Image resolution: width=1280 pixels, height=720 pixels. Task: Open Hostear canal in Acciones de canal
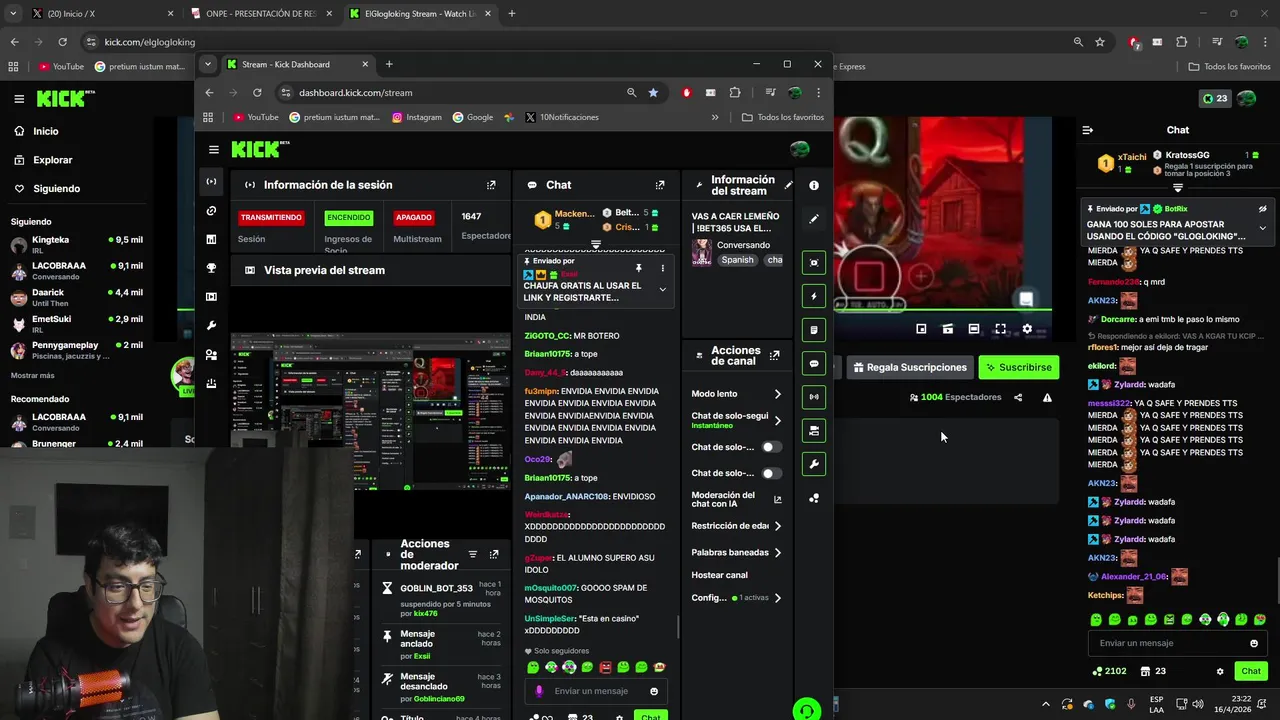pos(720,575)
